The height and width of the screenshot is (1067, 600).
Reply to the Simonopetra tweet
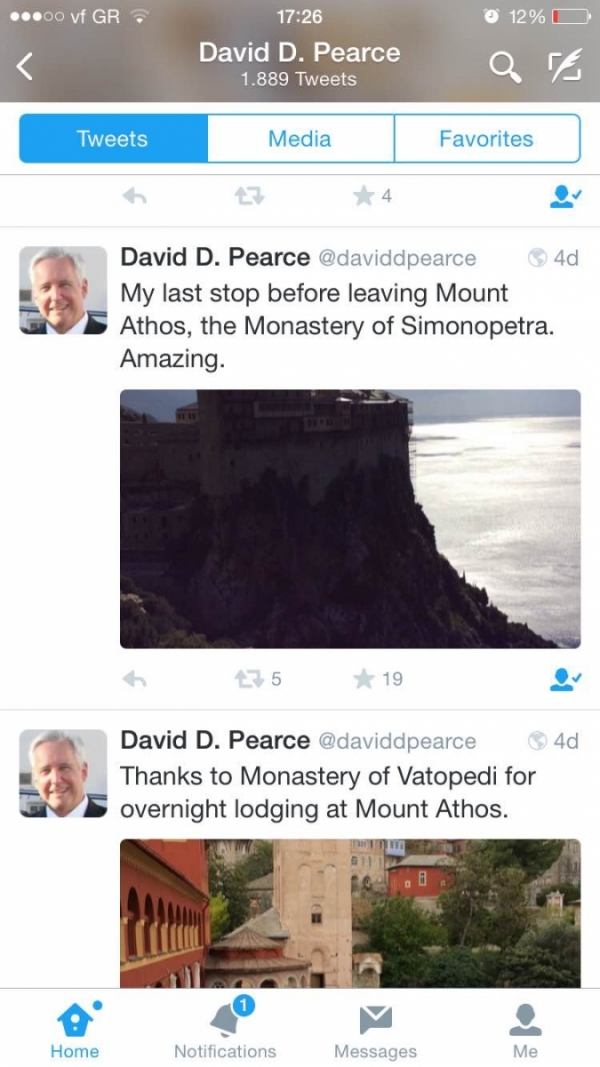coord(134,679)
